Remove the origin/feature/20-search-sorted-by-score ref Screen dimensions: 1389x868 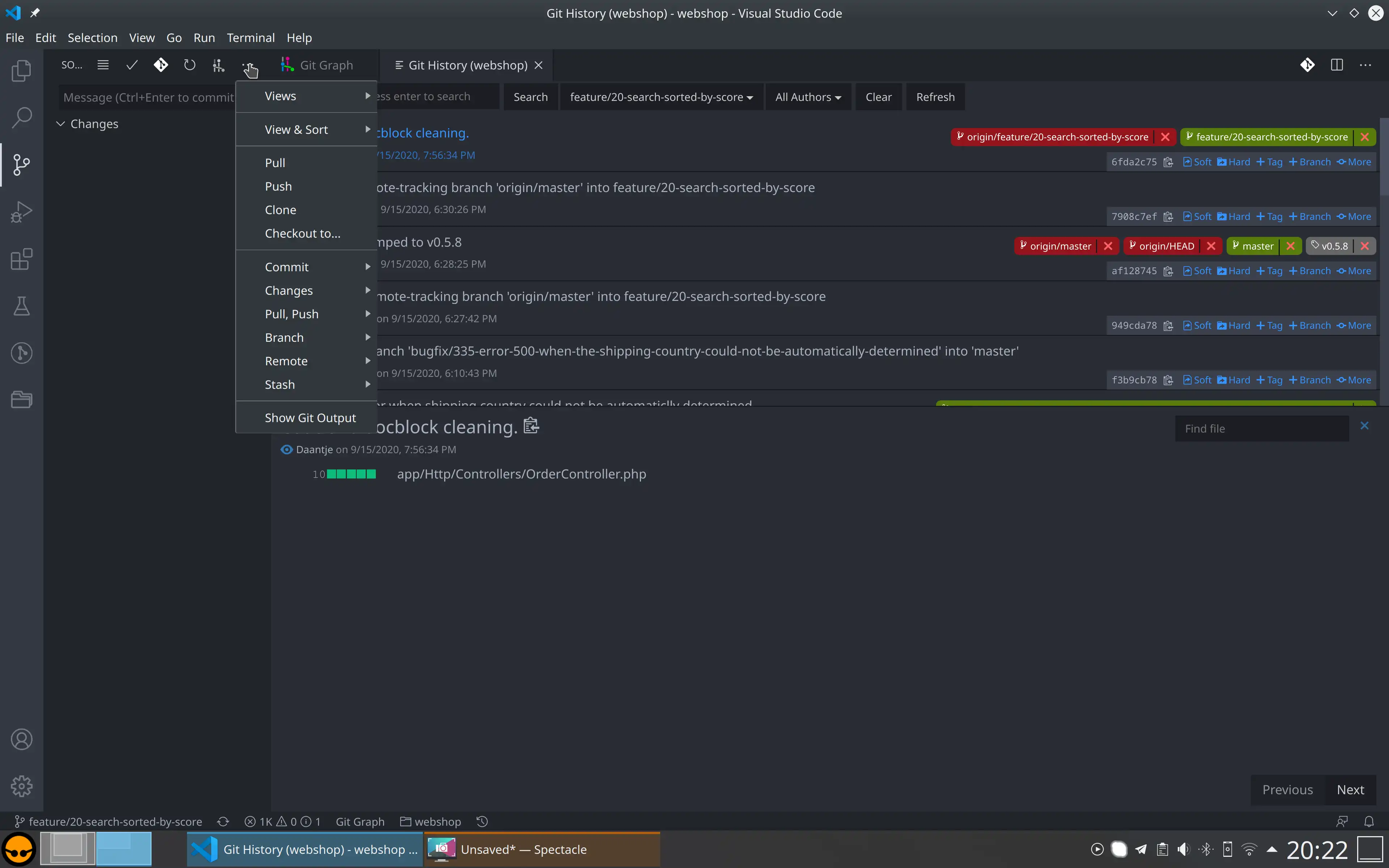1165,137
